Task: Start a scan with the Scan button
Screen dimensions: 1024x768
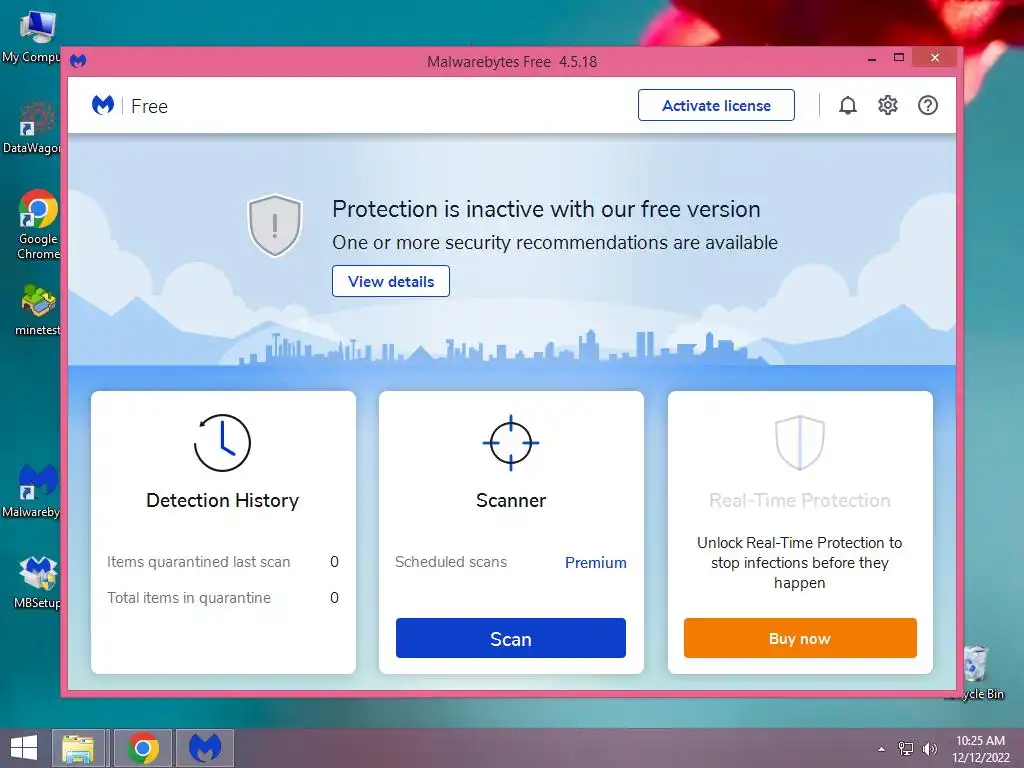Action: pyautogui.click(x=511, y=638)
